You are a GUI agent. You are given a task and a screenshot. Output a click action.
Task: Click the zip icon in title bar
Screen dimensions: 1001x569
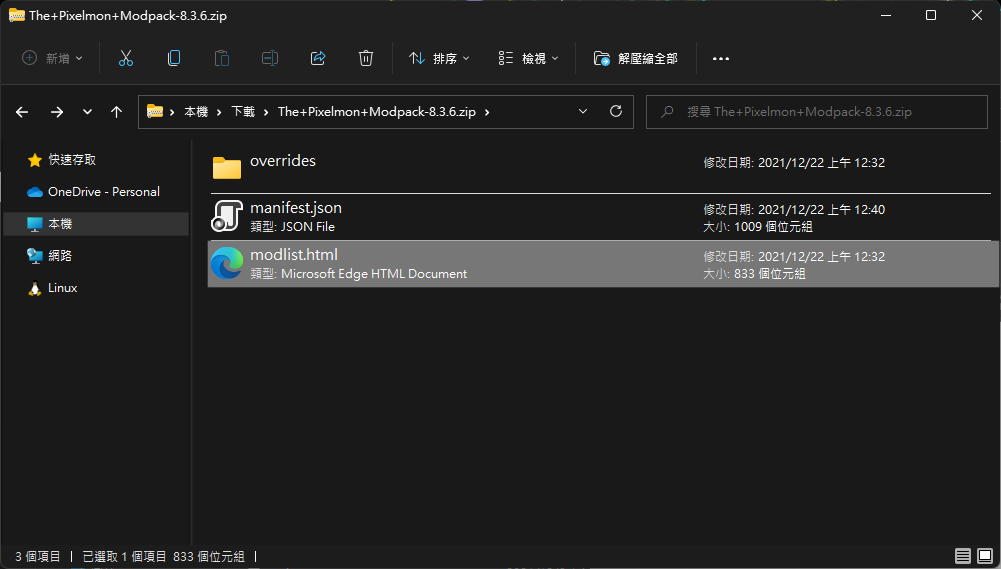(x=17, y=15)
